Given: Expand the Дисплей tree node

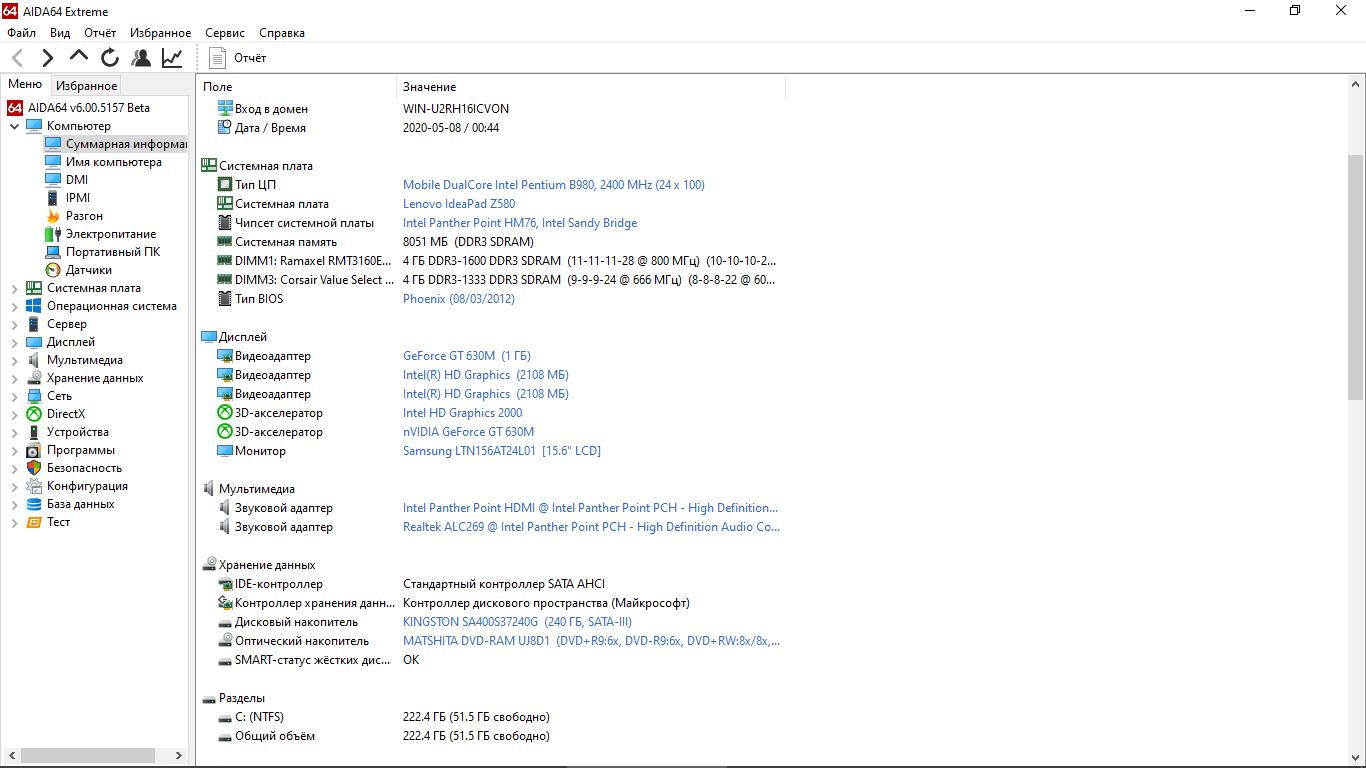Looking at the screenshot, I should click(x=14, y=342).
